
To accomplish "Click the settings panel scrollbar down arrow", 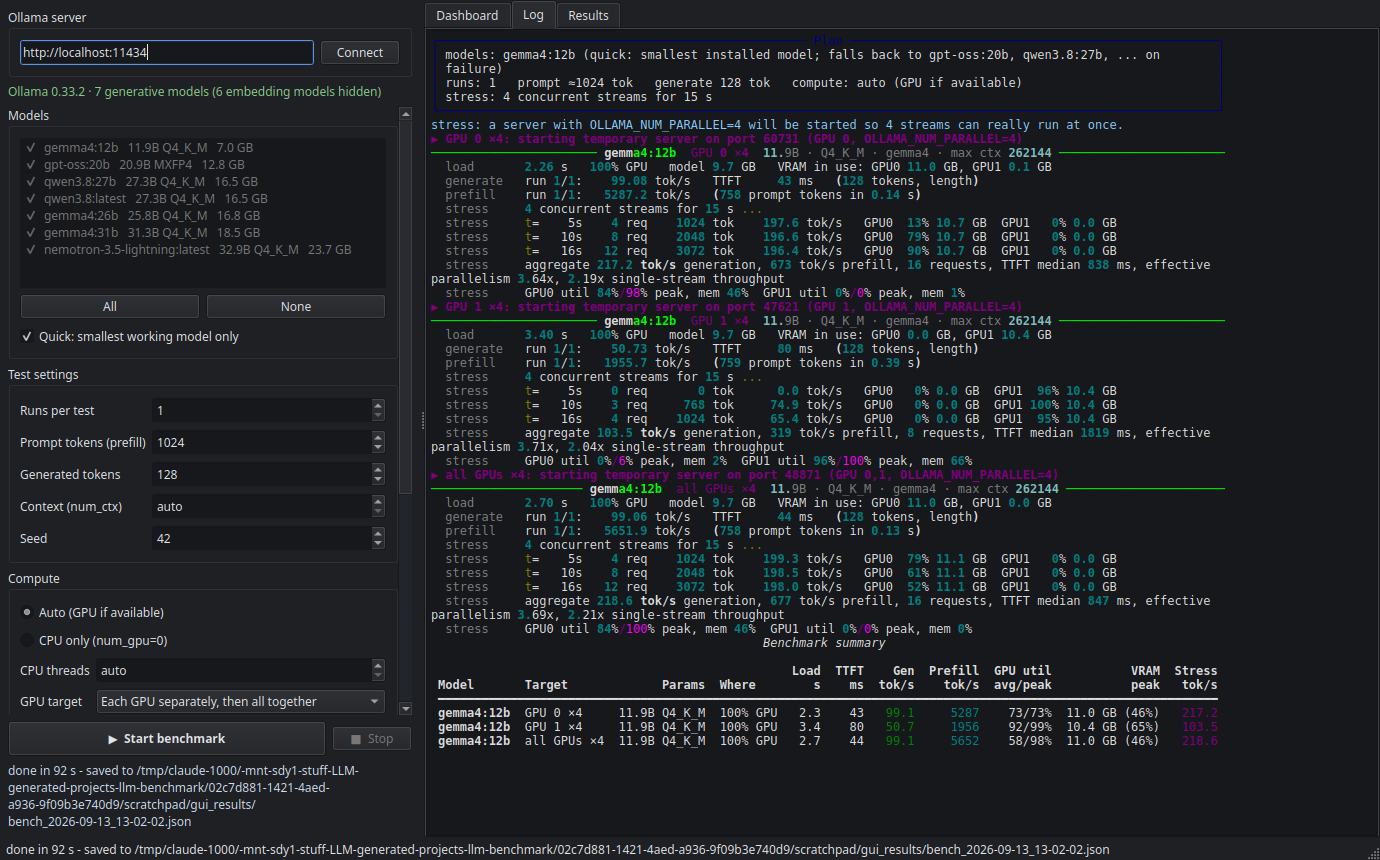I will [405, 709].
